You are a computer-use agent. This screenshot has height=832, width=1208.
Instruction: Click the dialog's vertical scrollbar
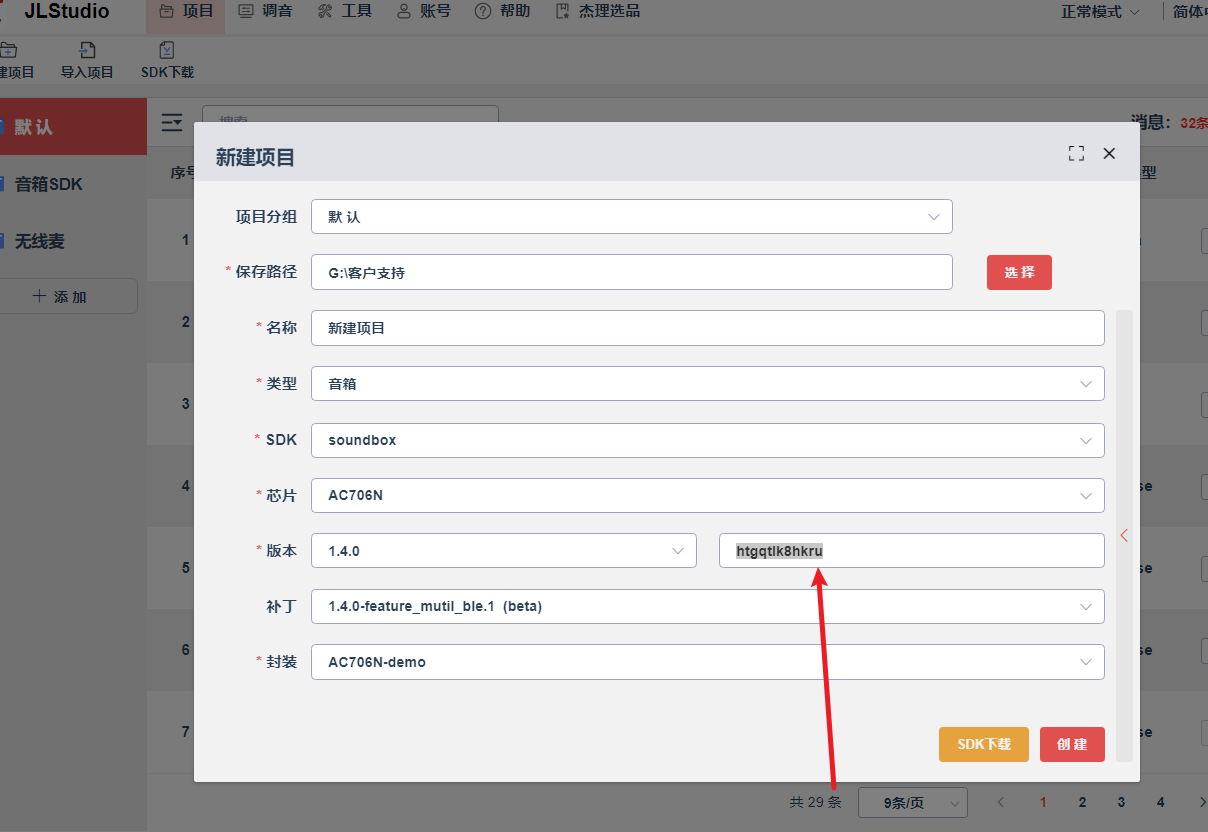(x=1124, y=535)
